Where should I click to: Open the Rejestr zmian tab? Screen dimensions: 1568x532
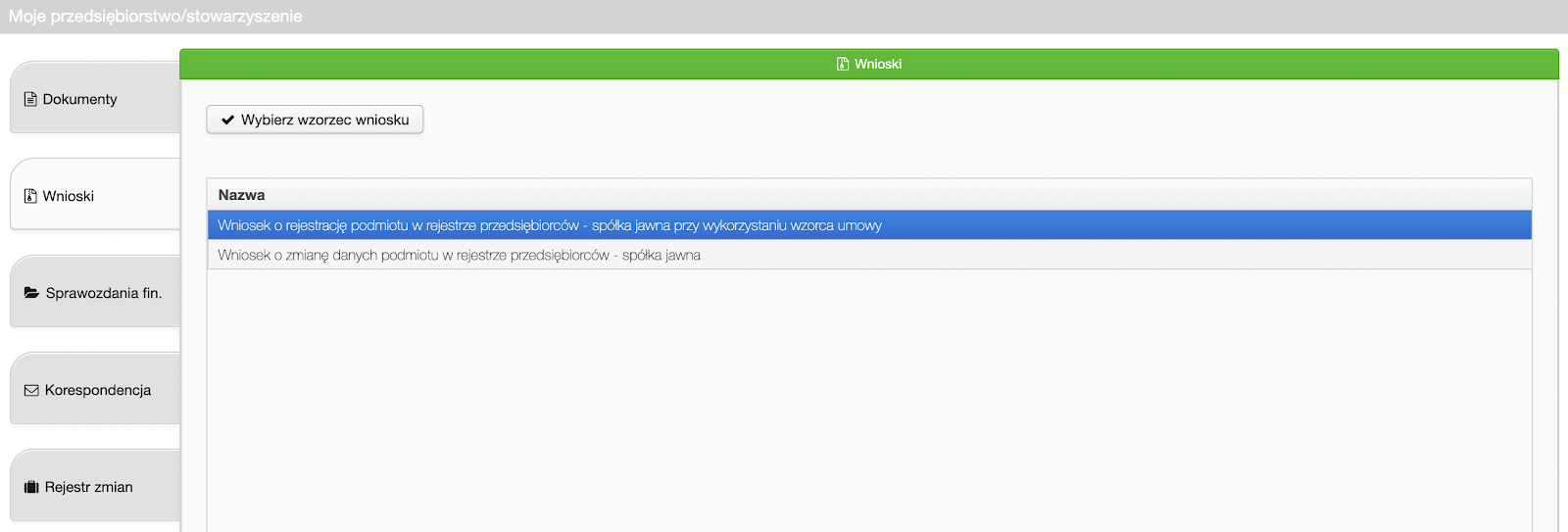click(x=95, y=486)
